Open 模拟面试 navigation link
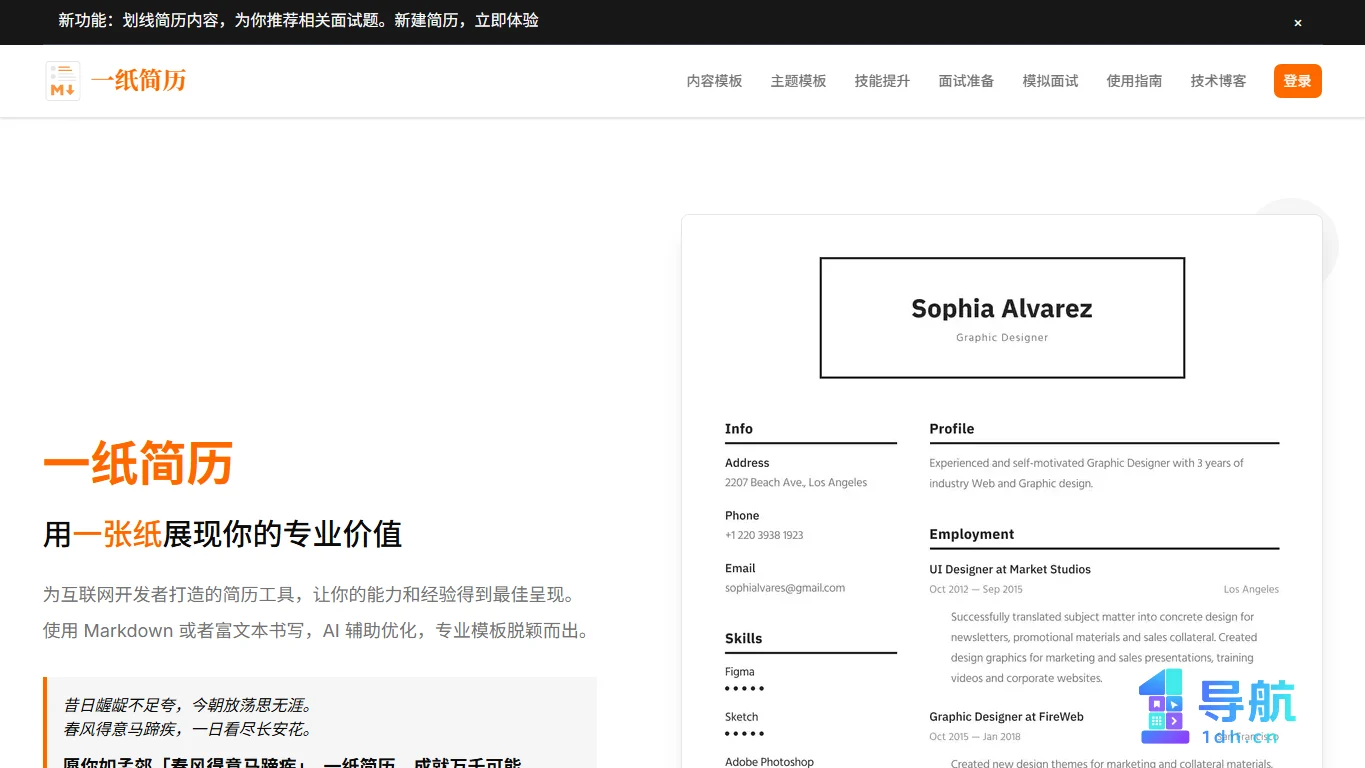This screenshot has height=768, width=1365. (x=1050, y=81)
